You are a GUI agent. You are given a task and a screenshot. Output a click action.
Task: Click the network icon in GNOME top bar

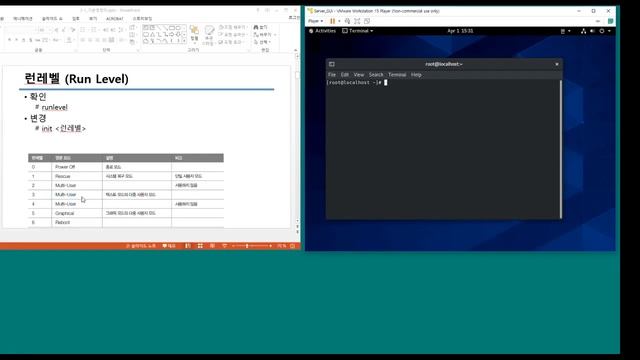point(583,31)
